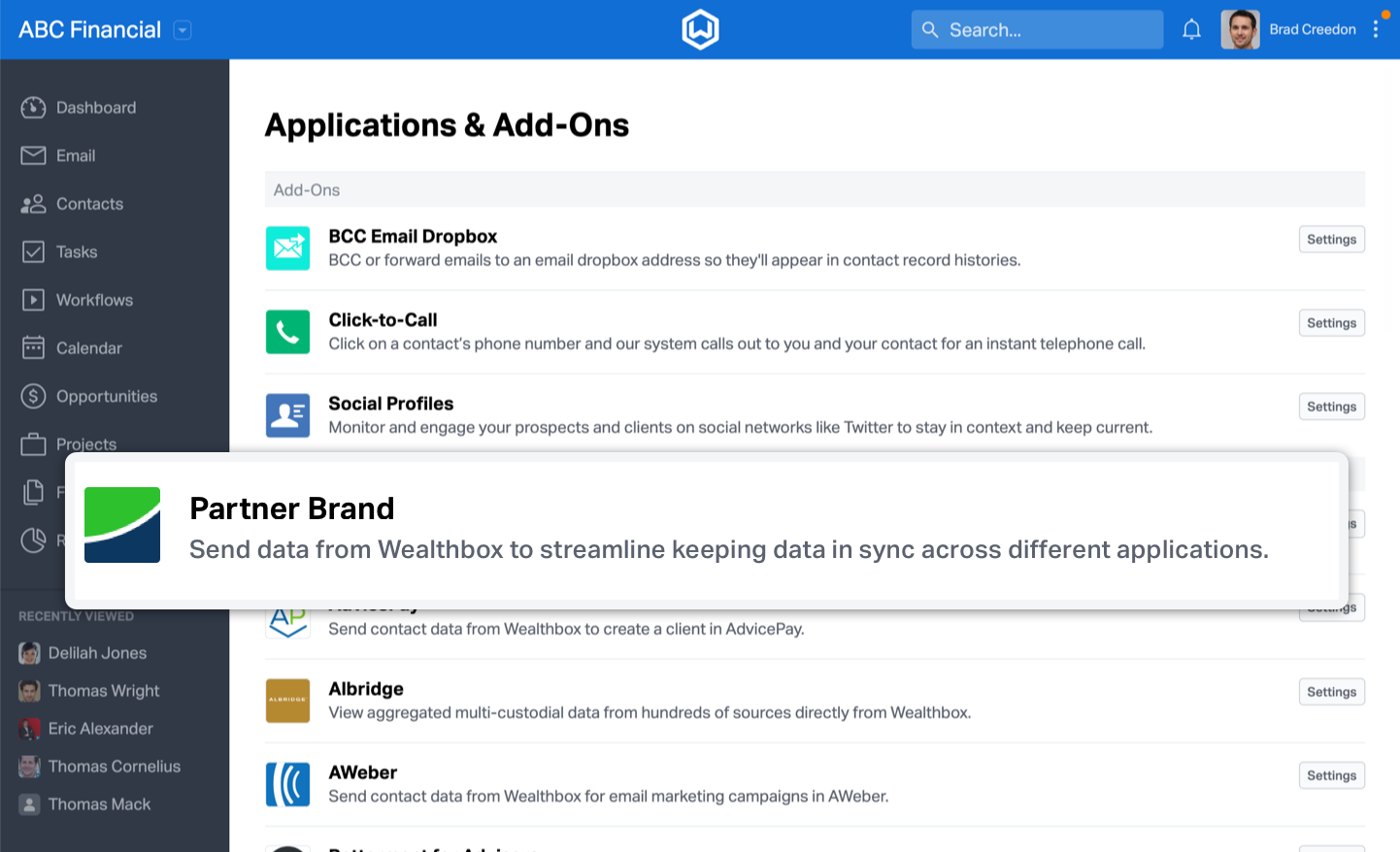Click the Calendar icon in sidebar
The width and height of the screenshot is (1400, 852).
tap(33, 347)
